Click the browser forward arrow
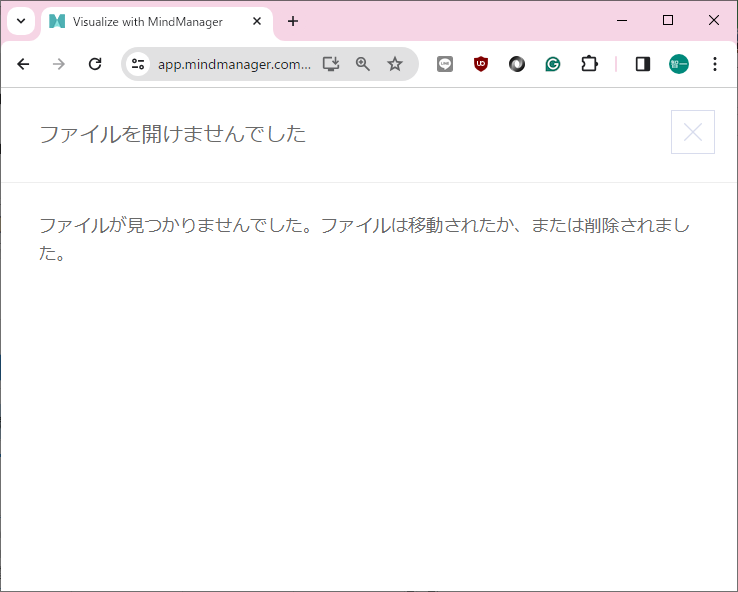Screen dimensions: 738x592 coord(59,64)
